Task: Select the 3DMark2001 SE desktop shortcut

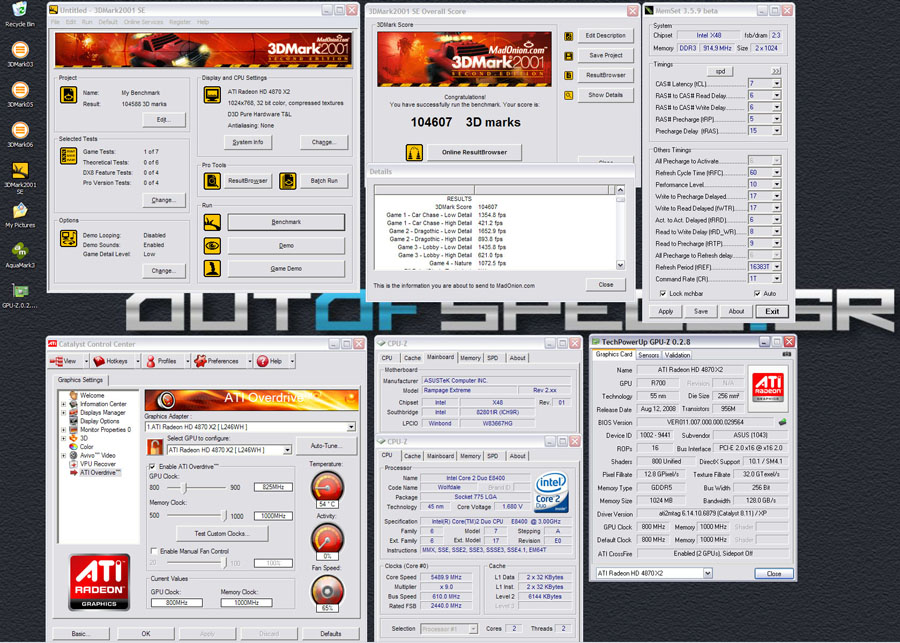Action: point(20,170)
